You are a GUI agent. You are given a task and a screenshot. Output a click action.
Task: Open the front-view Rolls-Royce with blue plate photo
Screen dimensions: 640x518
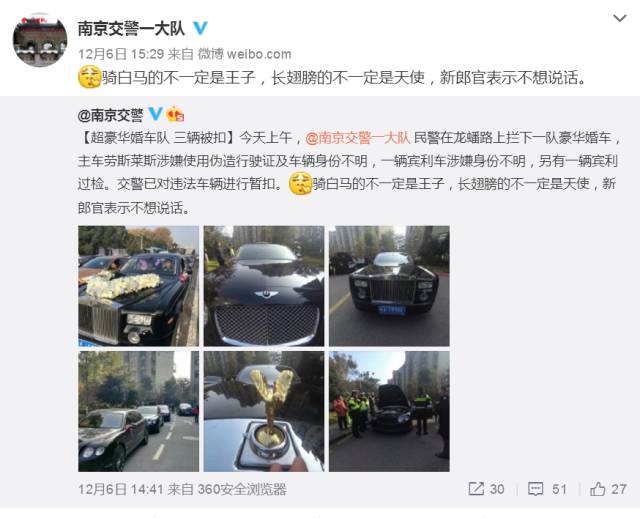click(389, 286)
